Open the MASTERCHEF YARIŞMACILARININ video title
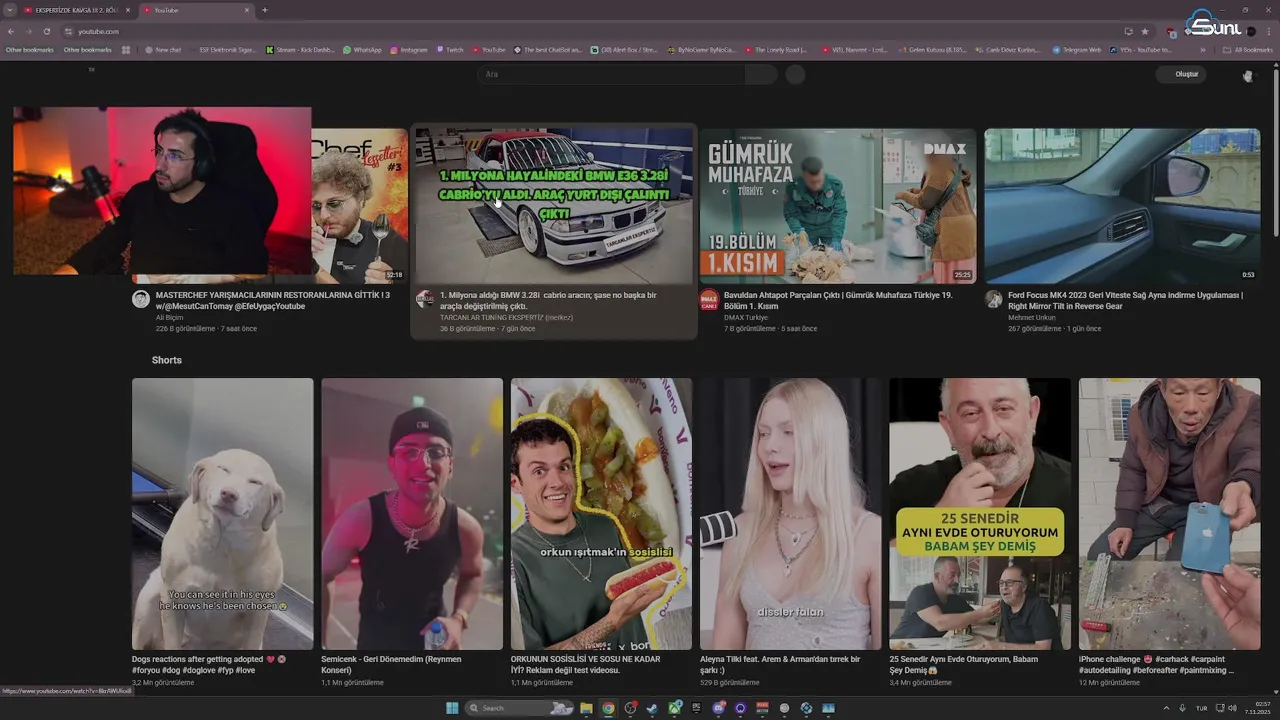This screenshot has height=720, width=1280. coord(273,300)
